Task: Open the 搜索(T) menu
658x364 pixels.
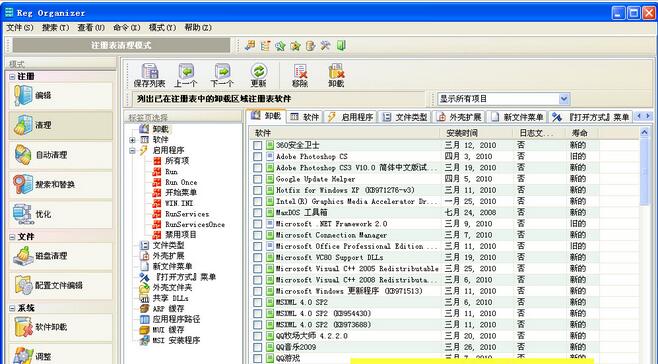Action: 55,28
